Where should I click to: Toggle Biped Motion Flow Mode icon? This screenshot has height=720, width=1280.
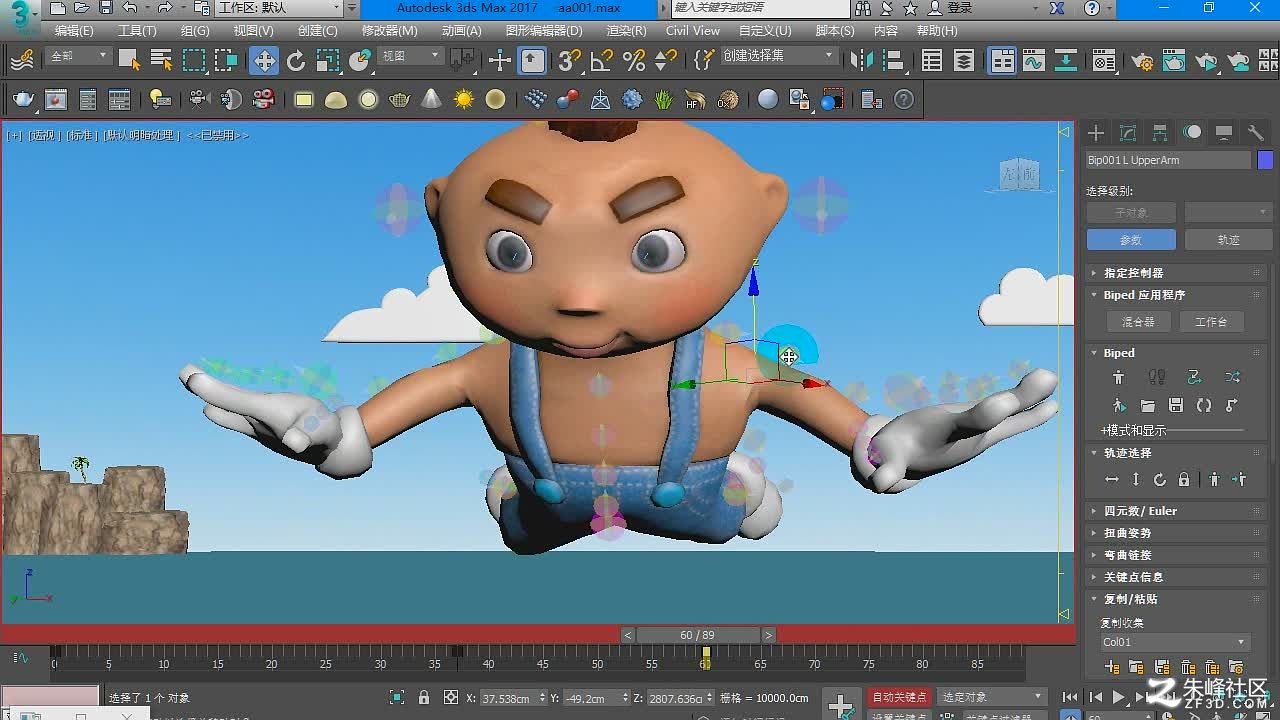tap(1195, 377)
